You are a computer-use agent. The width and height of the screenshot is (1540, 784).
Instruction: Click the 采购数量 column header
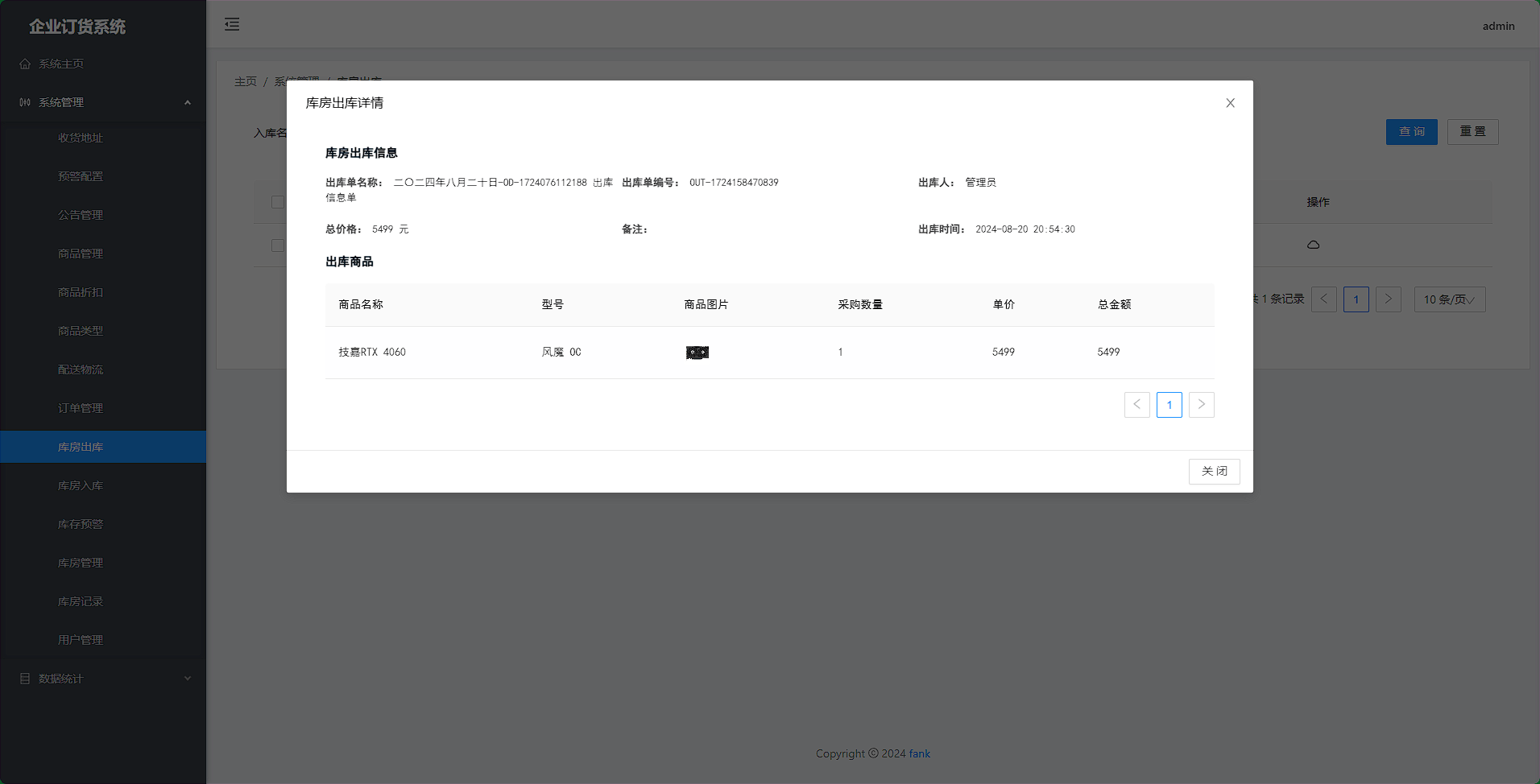click(860, 304)
